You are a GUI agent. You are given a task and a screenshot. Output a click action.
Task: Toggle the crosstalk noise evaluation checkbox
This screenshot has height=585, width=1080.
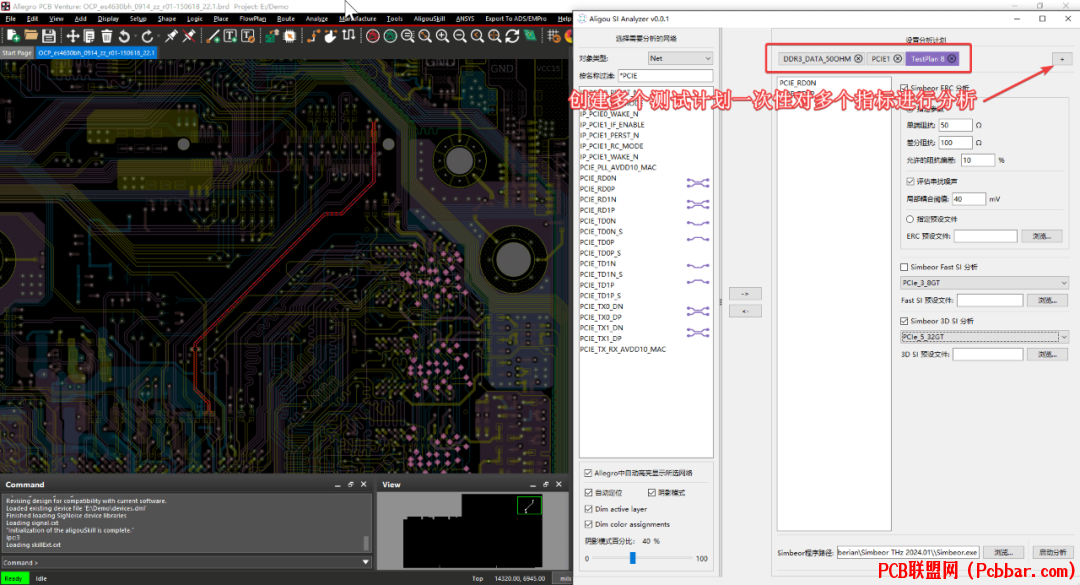click(x=911, y=181)
